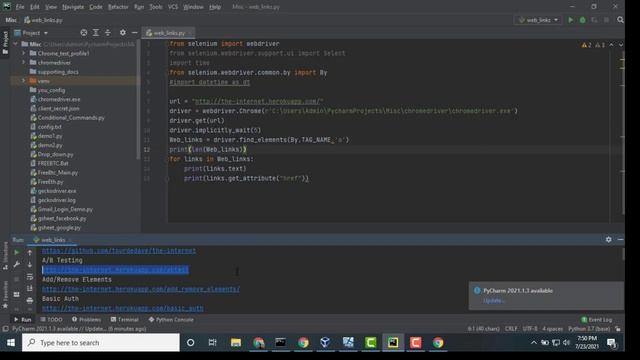This screenshot has height=360, width=640.
Task: Hide the Run tool window
Action: point(620,240)
